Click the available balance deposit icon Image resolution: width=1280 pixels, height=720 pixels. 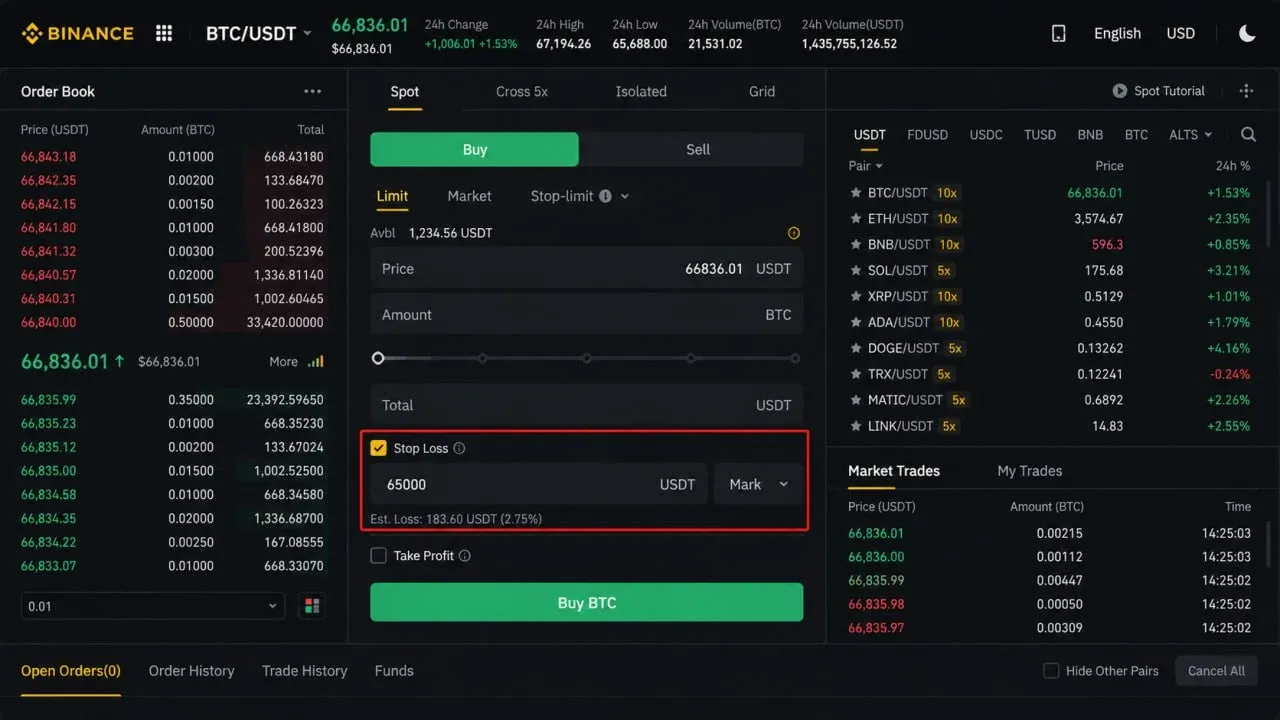coord(794,233)
